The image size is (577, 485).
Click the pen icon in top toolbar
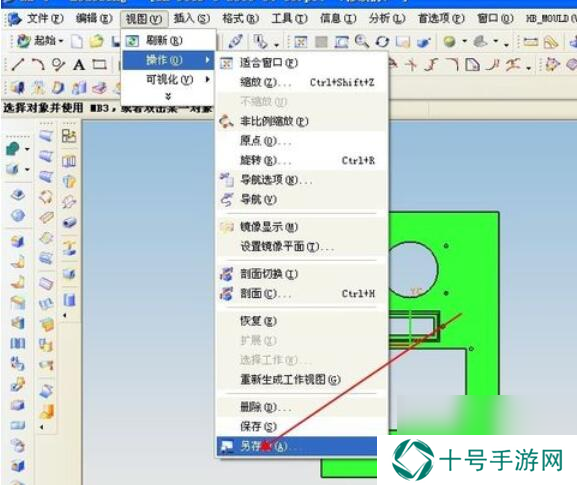click(x=236, y=41)
